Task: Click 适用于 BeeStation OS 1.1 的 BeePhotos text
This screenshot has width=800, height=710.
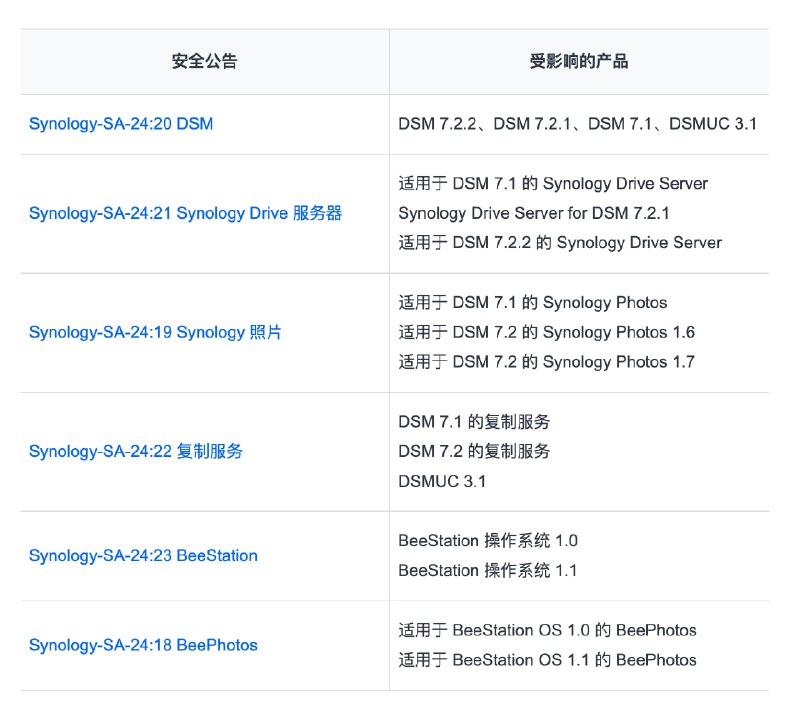Action: 547,660
